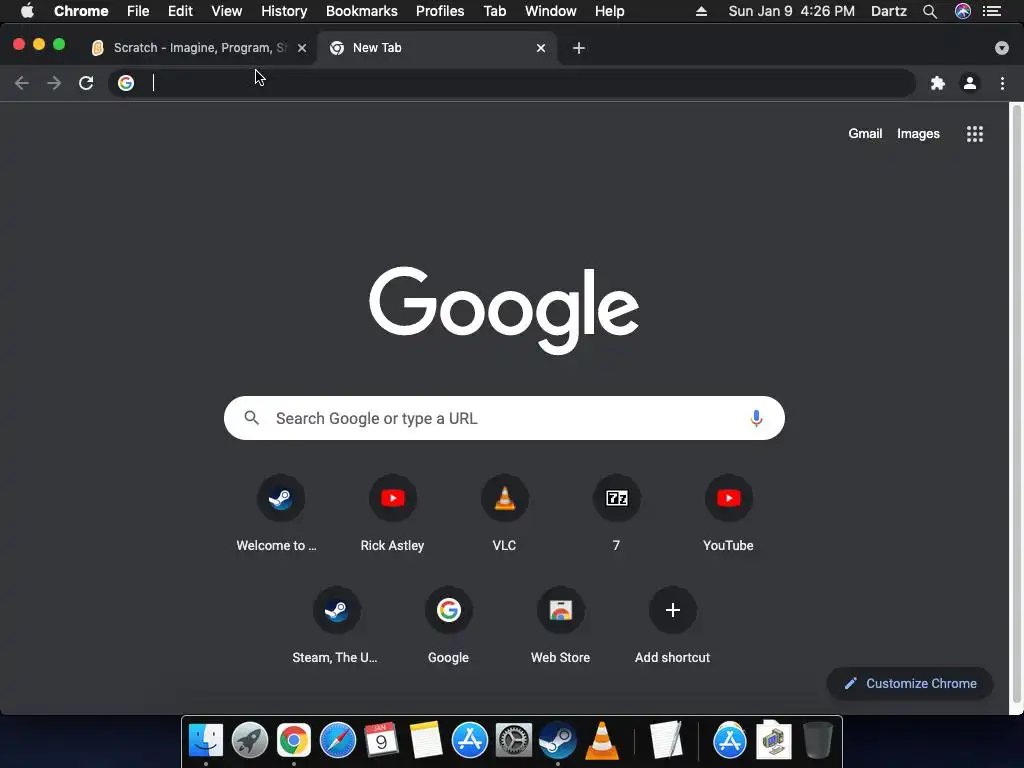1024x768 pixels.
Task: Open the Apple menu
Action: (x=27, y=11)
